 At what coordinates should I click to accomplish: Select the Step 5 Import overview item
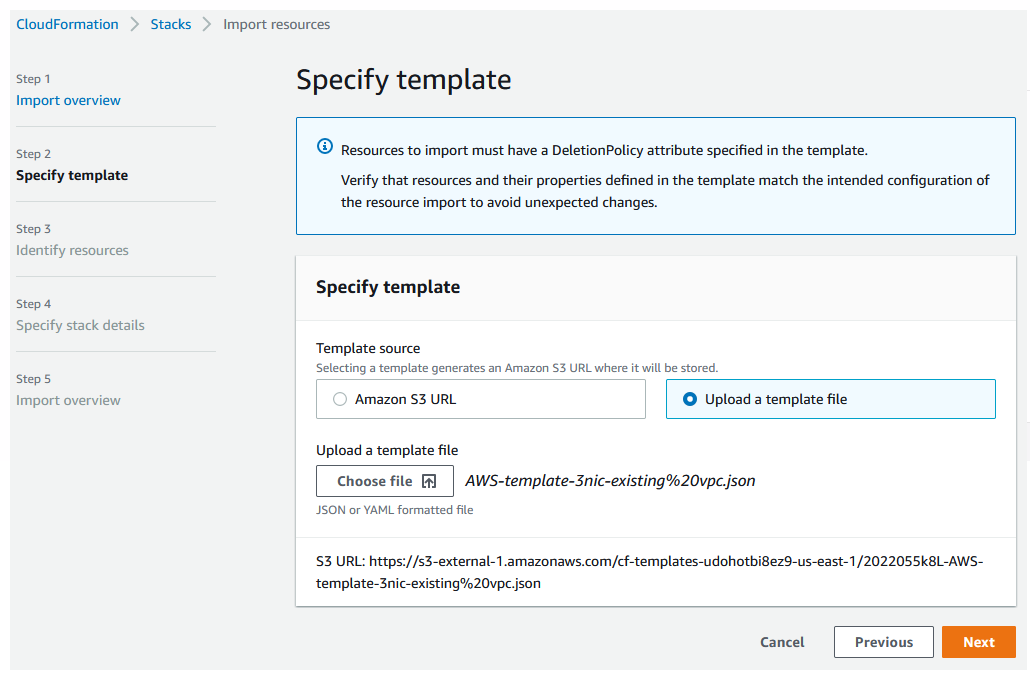click(x=68, y=400)
